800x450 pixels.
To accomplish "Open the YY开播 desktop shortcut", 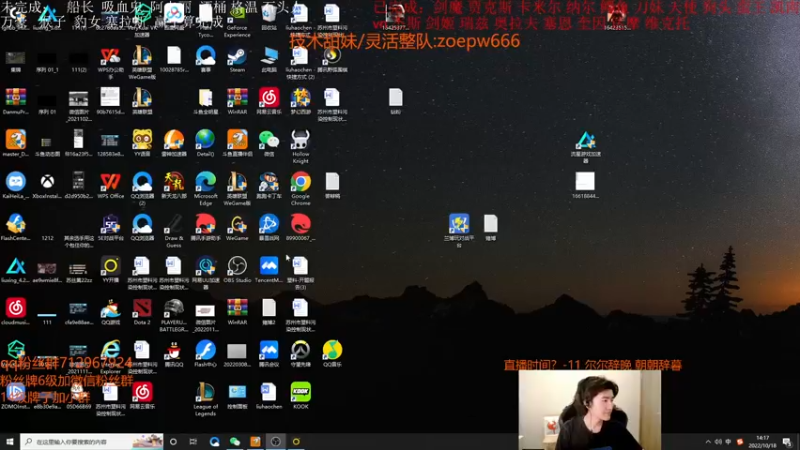I will pos(111,270).
